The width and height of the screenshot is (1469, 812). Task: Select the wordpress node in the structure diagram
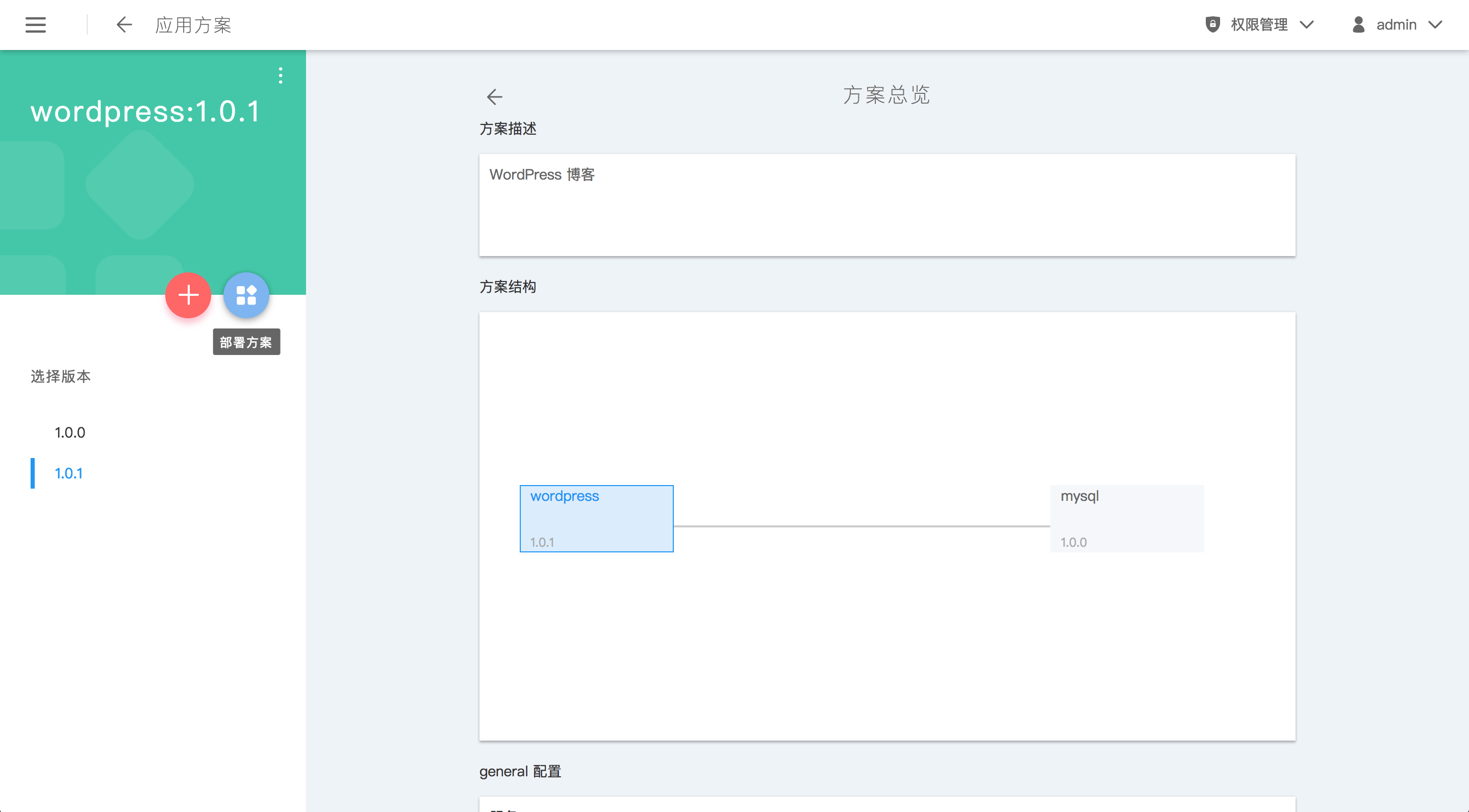(x=596, y=518)
